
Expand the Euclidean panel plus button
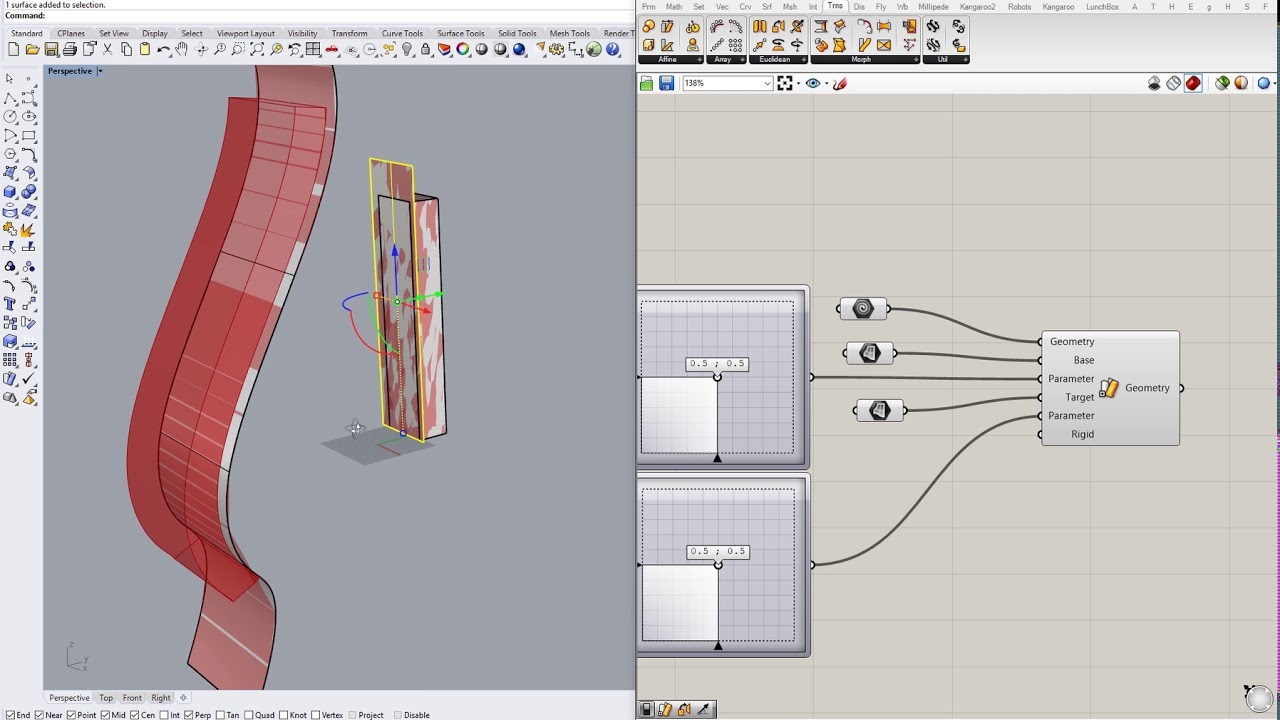tap(803, 59)
